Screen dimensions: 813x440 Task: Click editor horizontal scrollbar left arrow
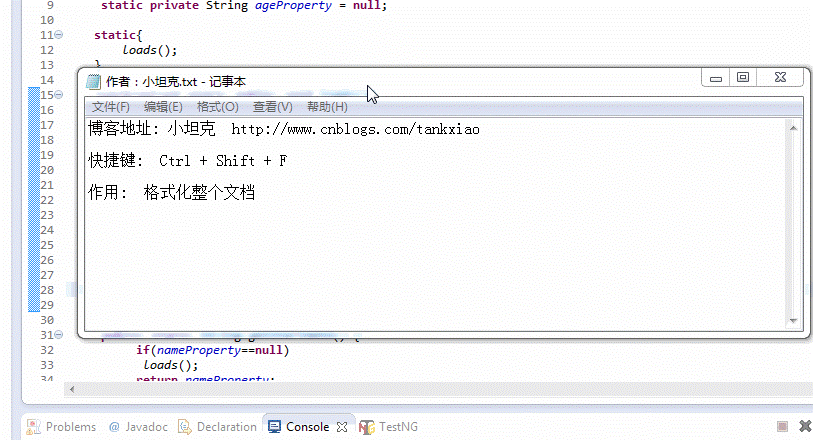[72, 389]
